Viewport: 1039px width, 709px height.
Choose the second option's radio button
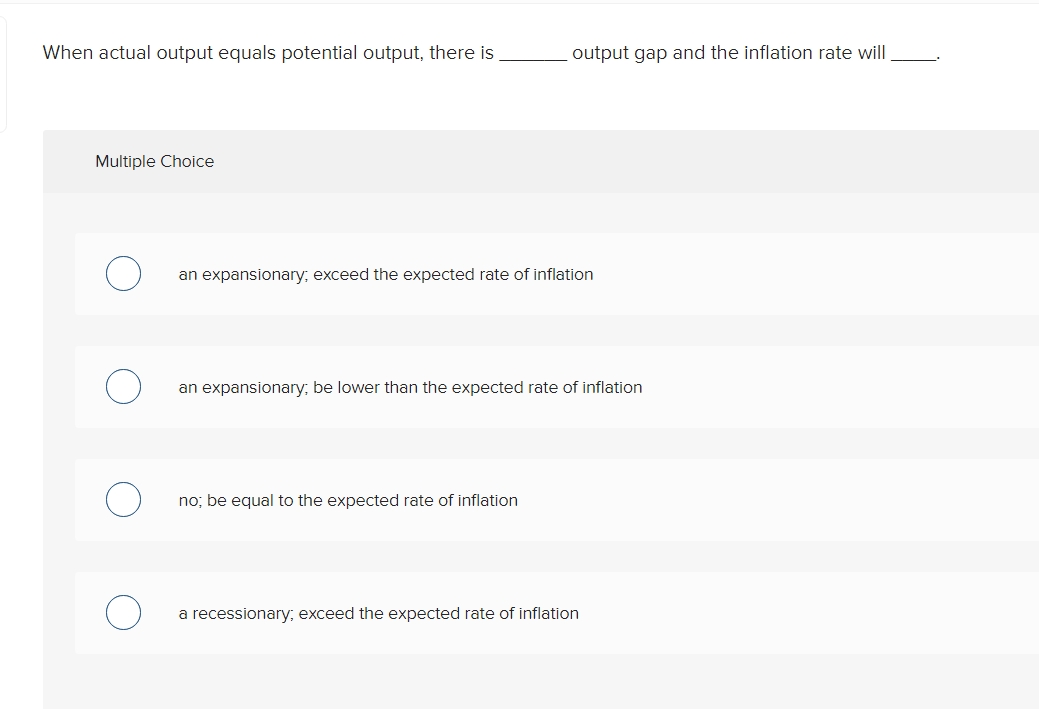(122, 386)
